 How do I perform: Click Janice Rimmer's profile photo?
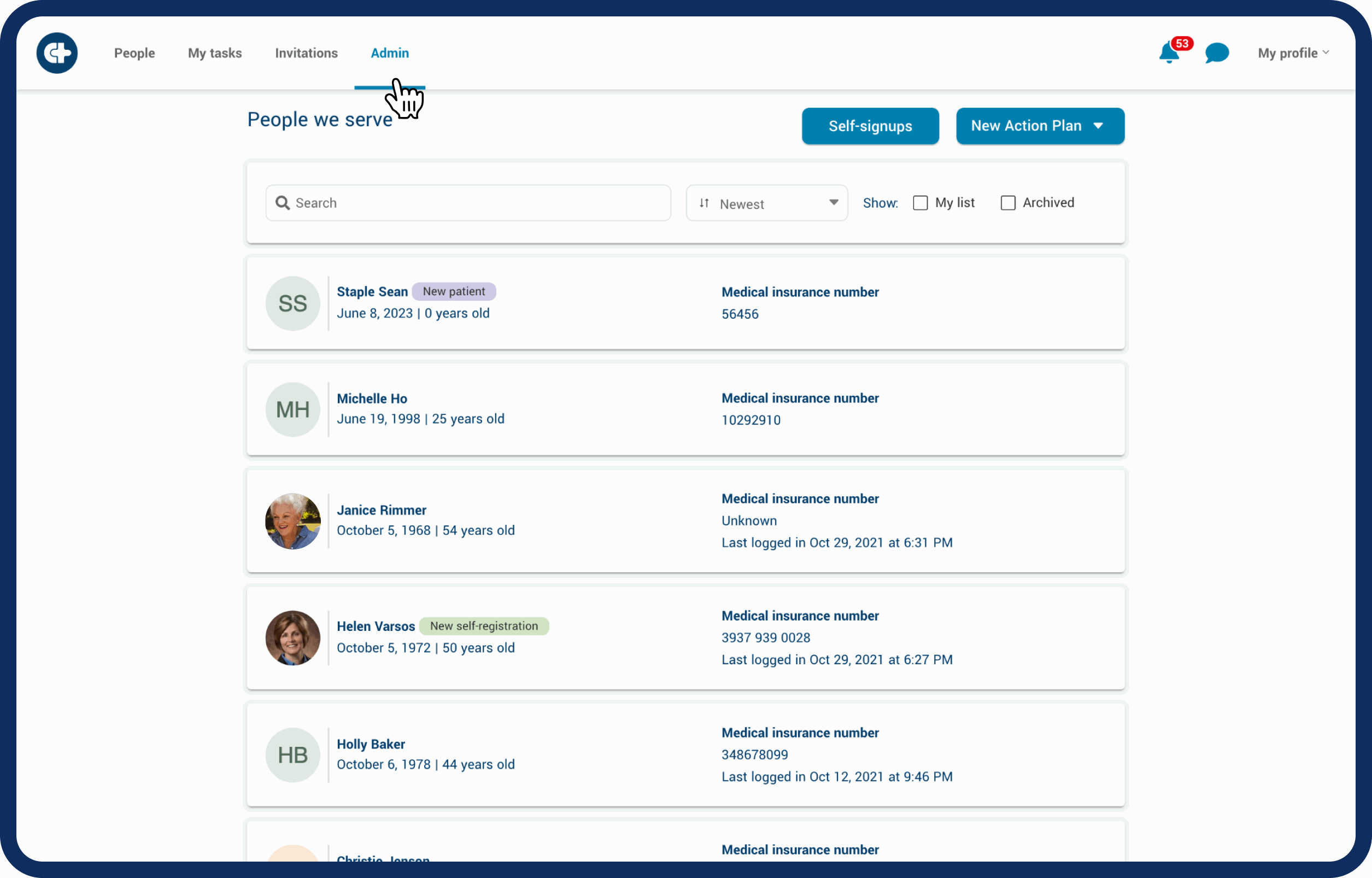292,521
